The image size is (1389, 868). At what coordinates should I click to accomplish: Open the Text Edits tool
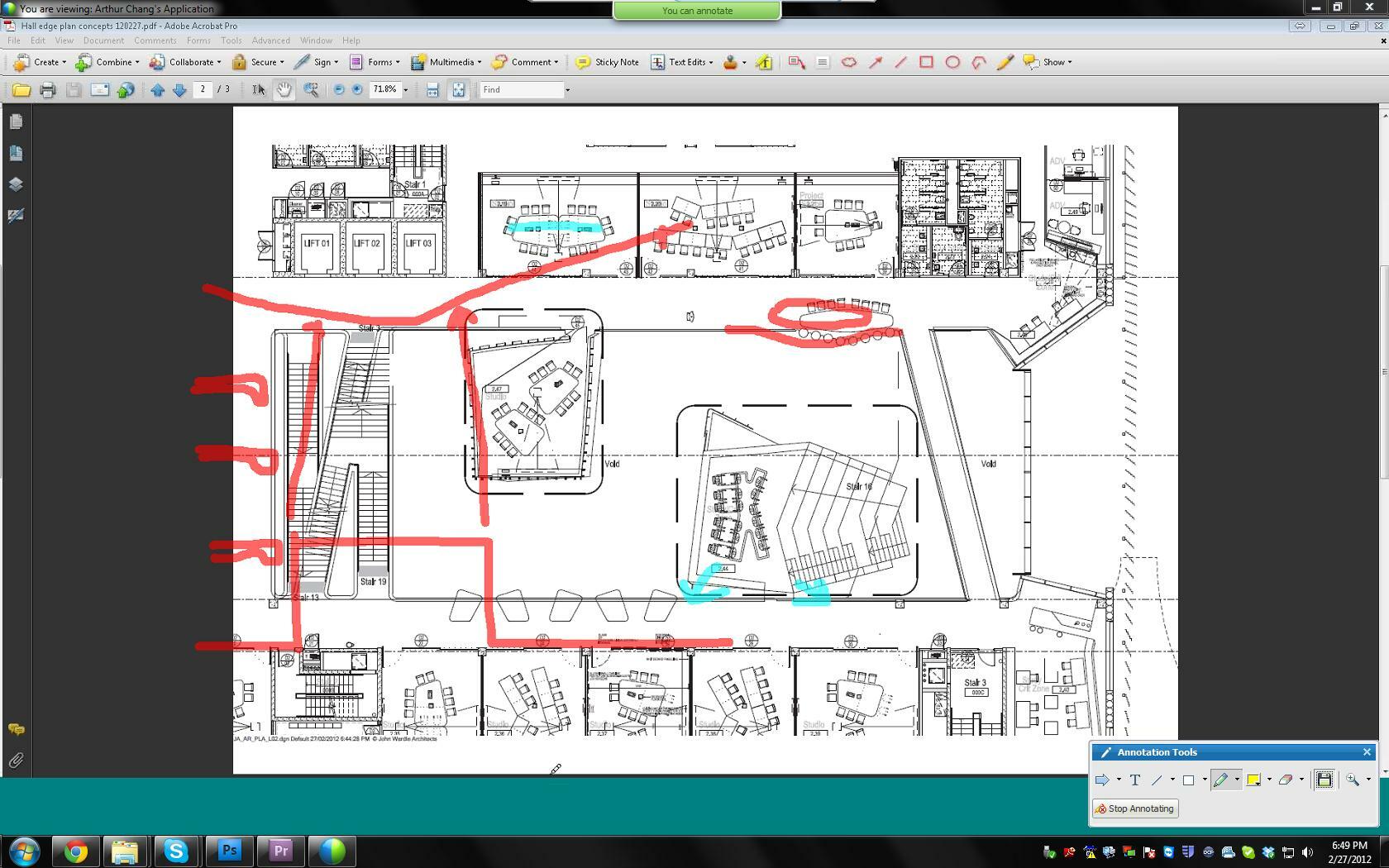click(x=682, y=62)
